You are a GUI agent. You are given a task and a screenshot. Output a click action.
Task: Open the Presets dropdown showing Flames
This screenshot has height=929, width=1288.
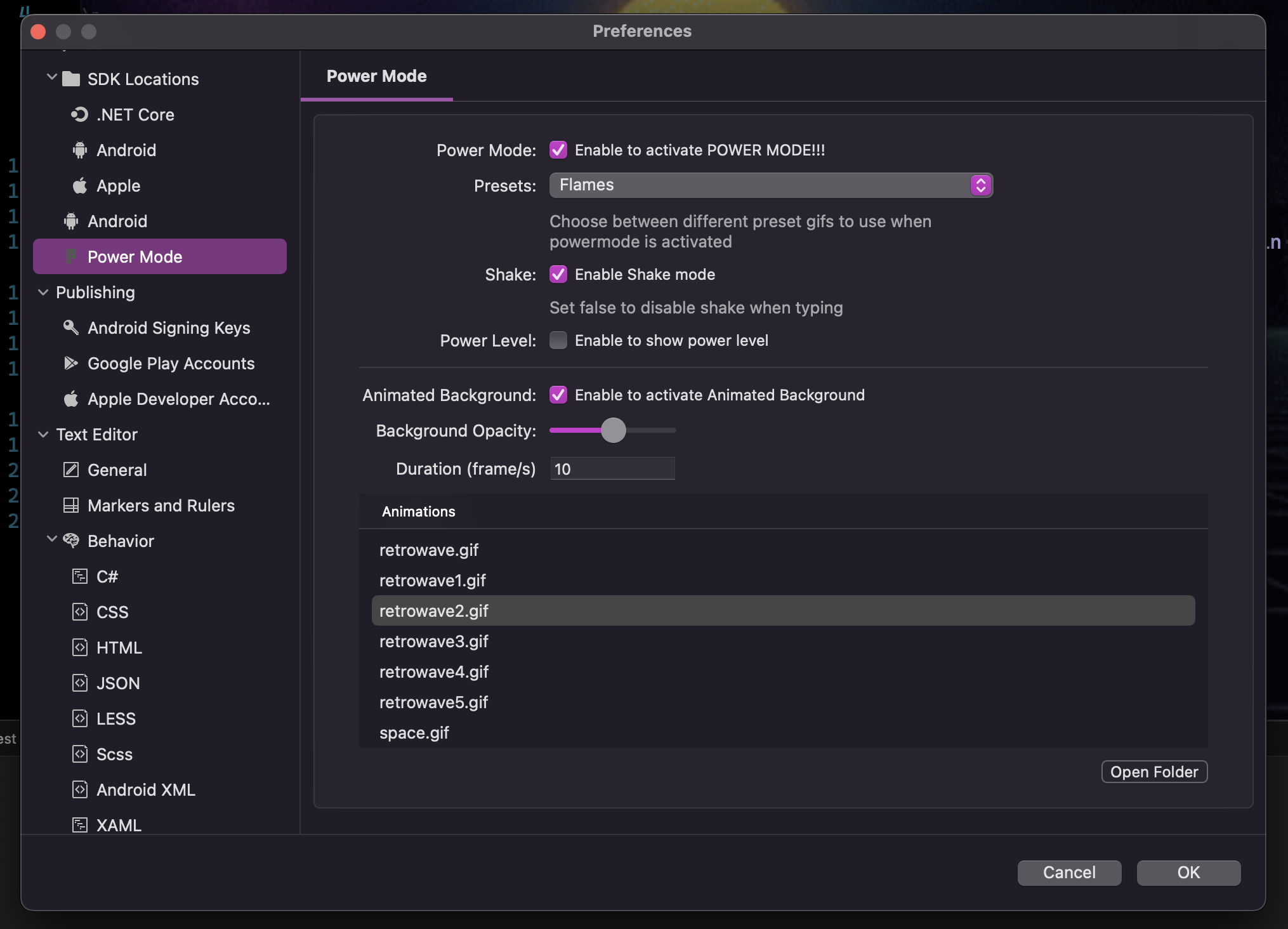point(771,185)
